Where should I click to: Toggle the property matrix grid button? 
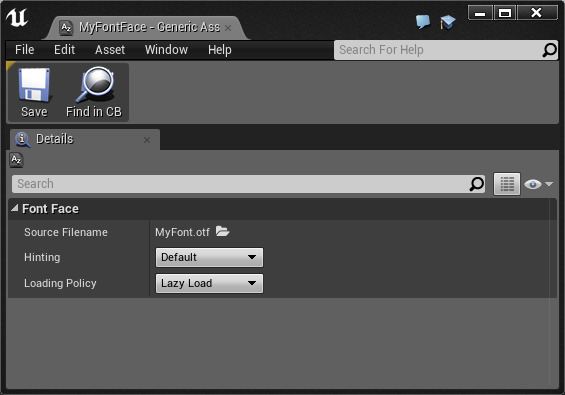(507, 184)
